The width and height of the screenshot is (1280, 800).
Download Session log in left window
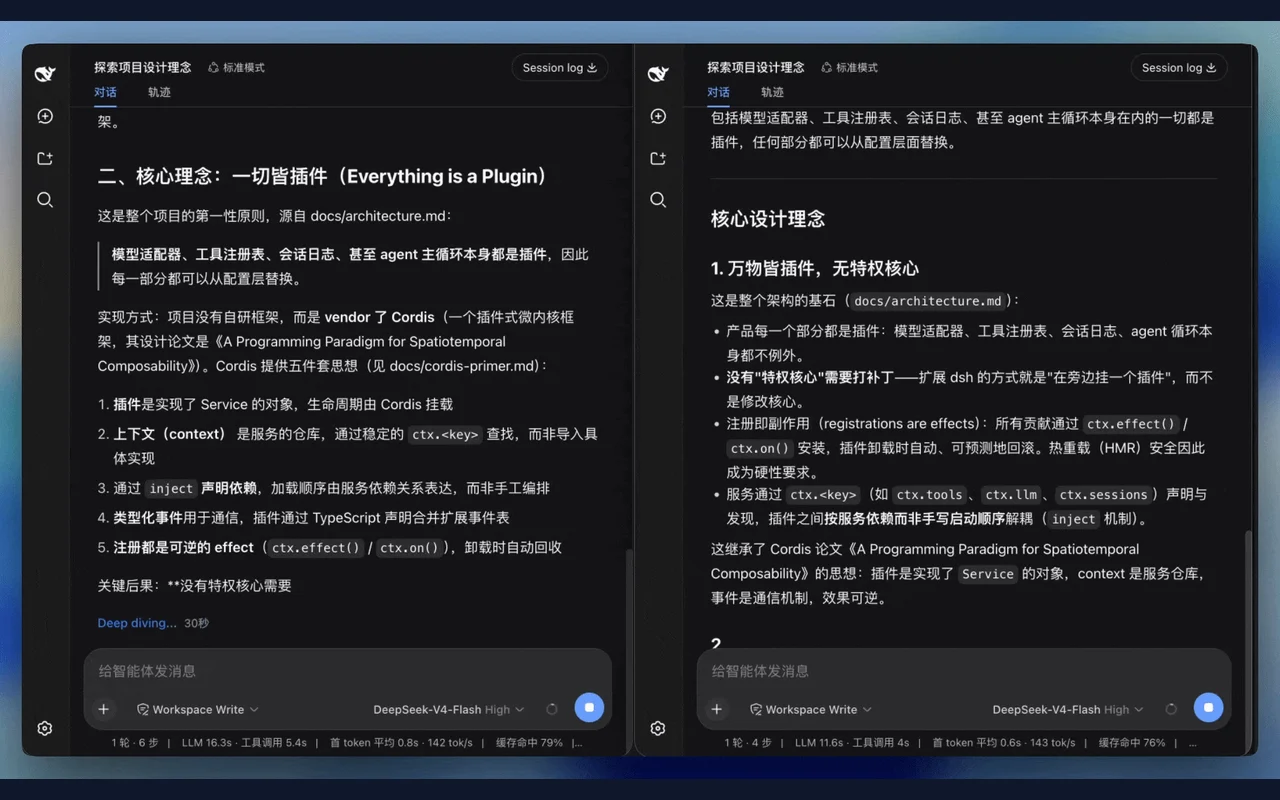[560, 68]
